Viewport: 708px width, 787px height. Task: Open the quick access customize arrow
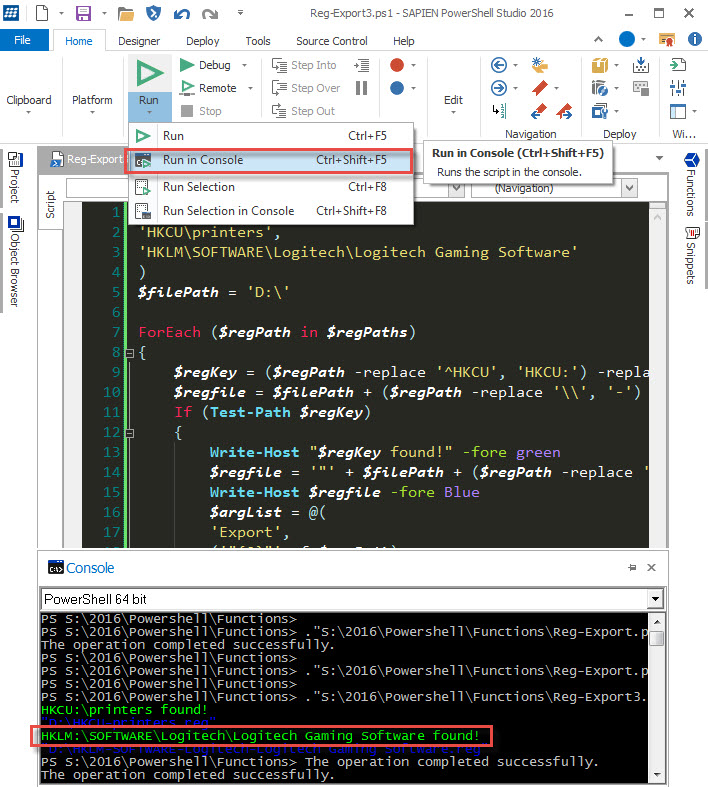(x=240, y=13)
